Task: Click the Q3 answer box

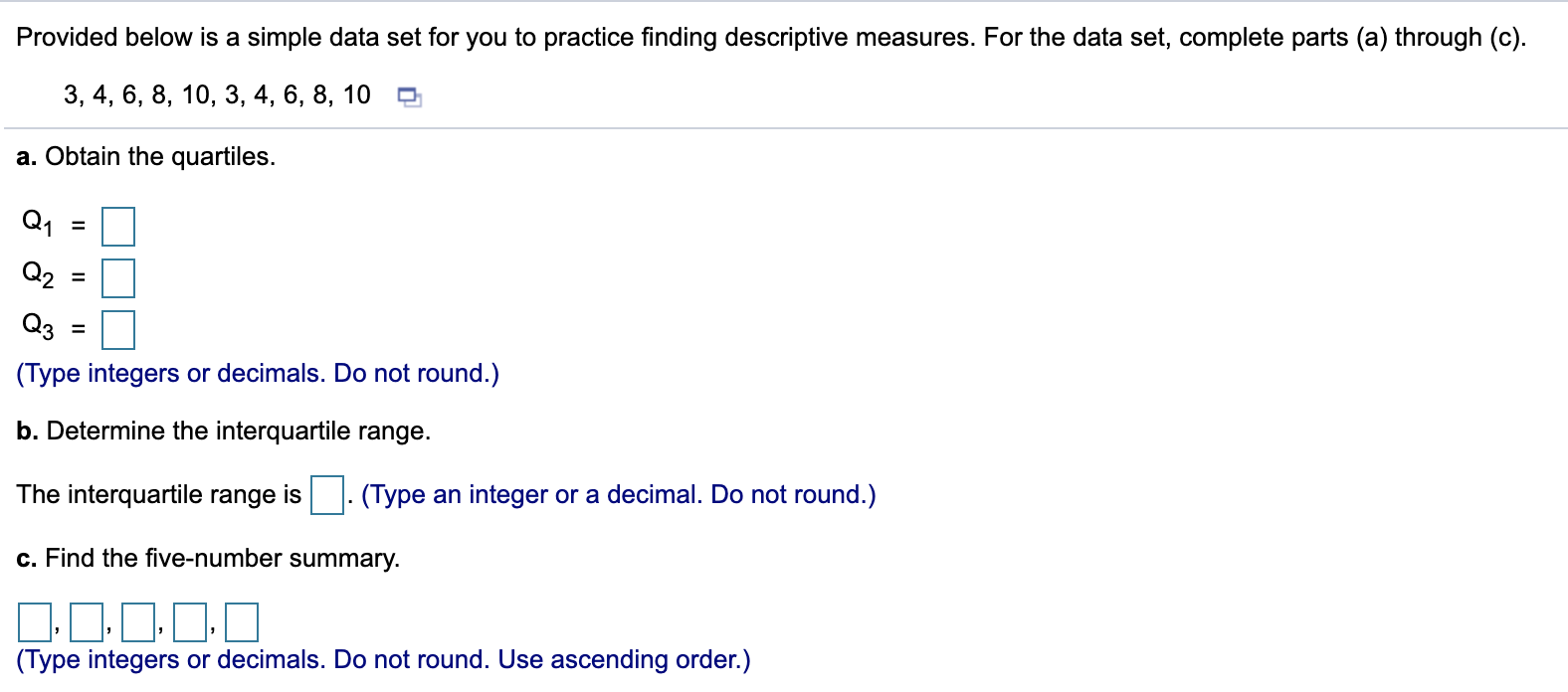Action: tap(118, 330)
